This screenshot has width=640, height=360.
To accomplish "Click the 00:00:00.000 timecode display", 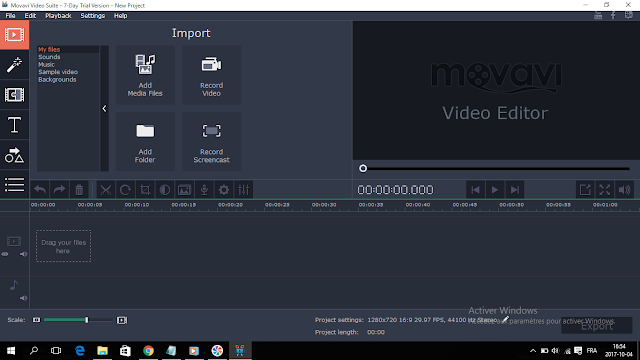I will point(395,190).
